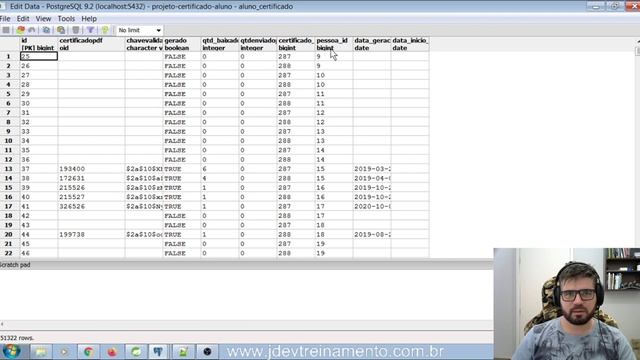Image resolution: width=640 pixels, height=360 pixels.
Task: Open the media player taskbar icon
Action: [64, 352]
